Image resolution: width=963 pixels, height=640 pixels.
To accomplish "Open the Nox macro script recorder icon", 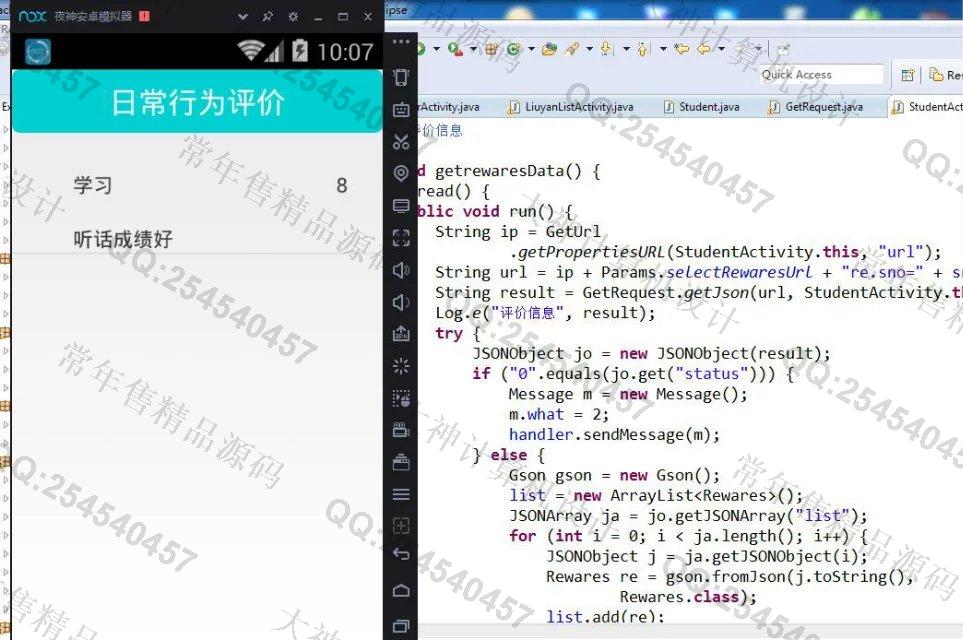I will pyautogui.click(x=401, y=398).
